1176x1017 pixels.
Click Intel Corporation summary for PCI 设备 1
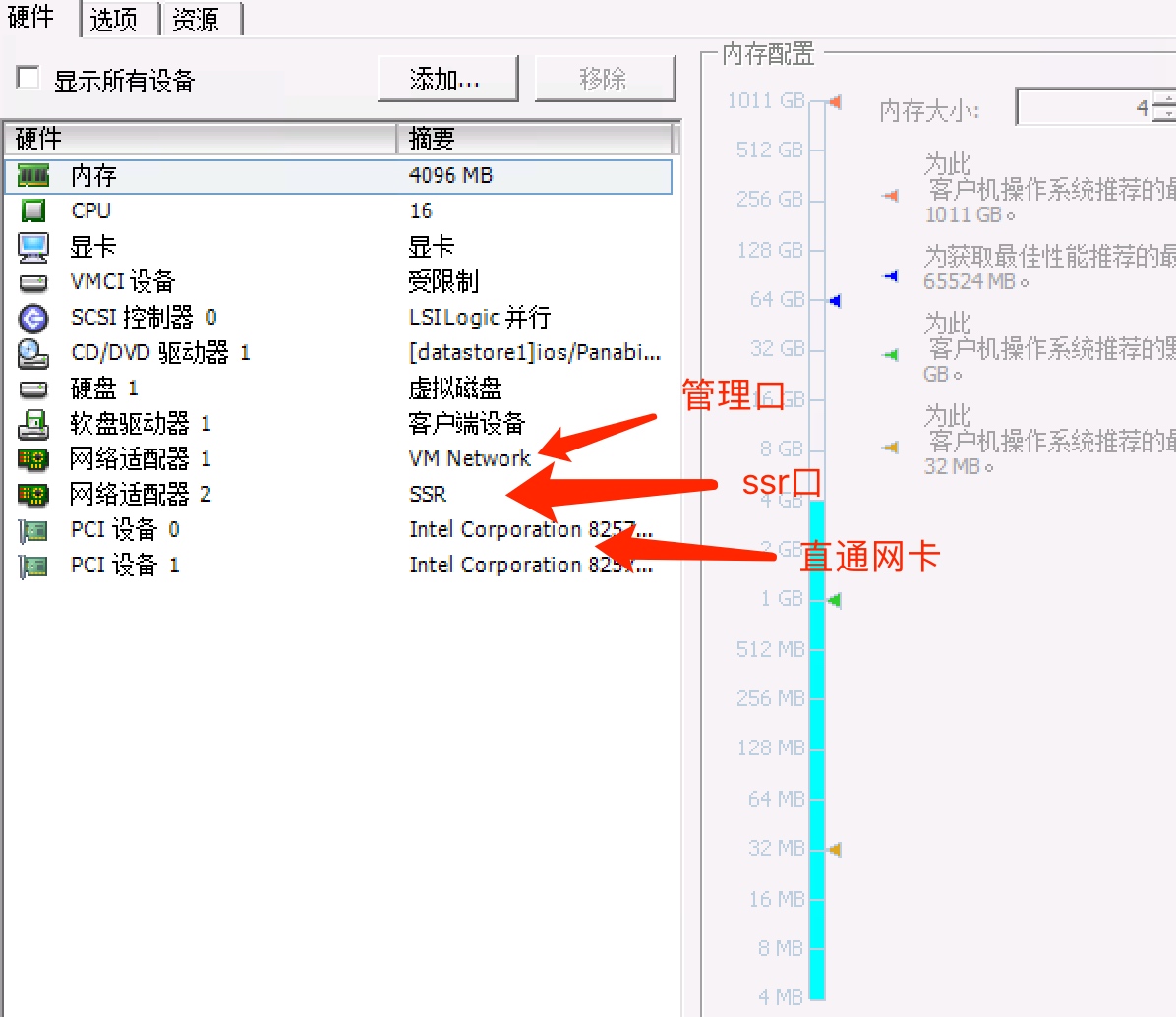(x=531, y=565)
